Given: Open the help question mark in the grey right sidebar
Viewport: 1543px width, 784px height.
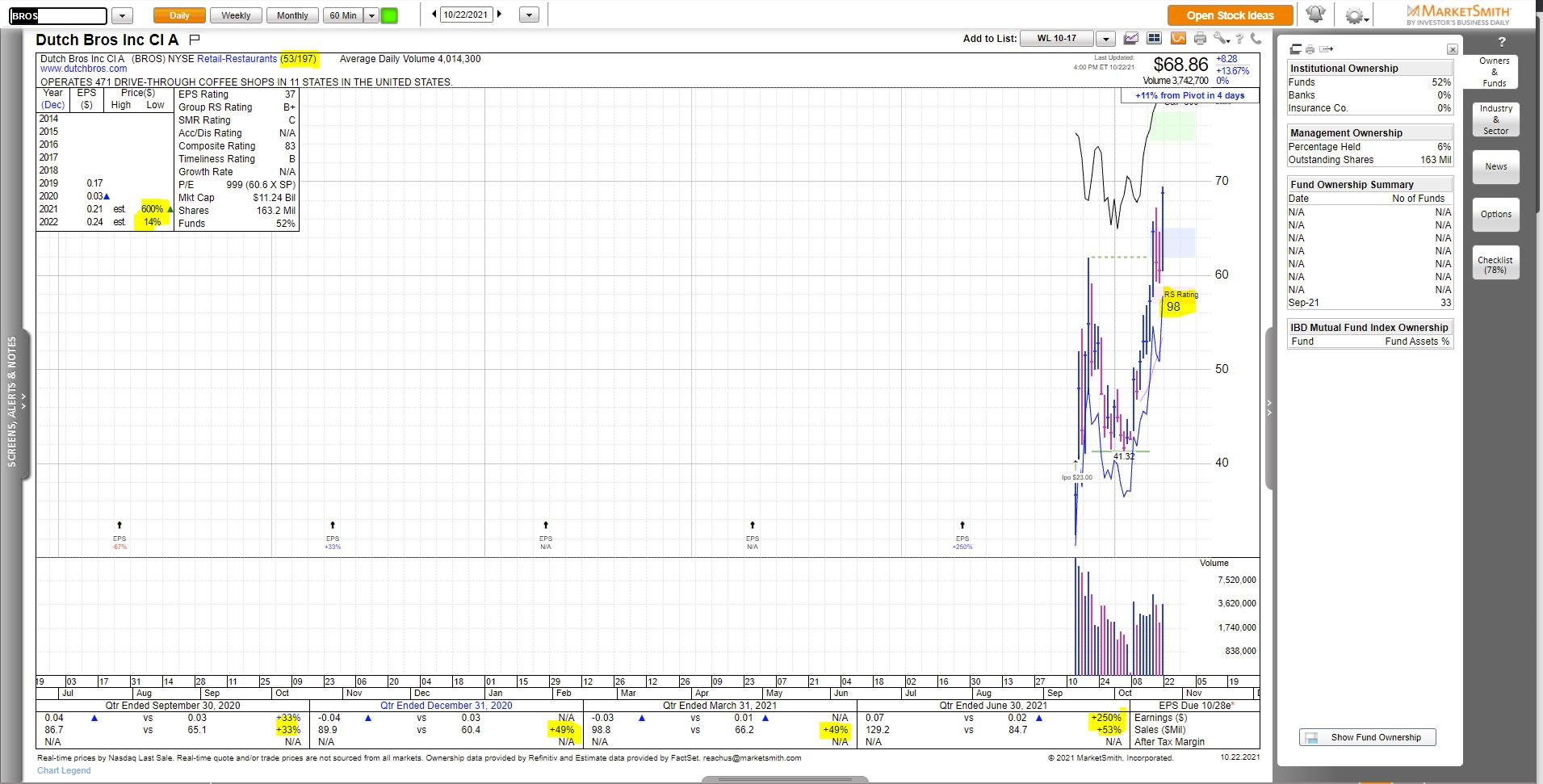Looking at the screenshot, I should tap(1502, 42).
